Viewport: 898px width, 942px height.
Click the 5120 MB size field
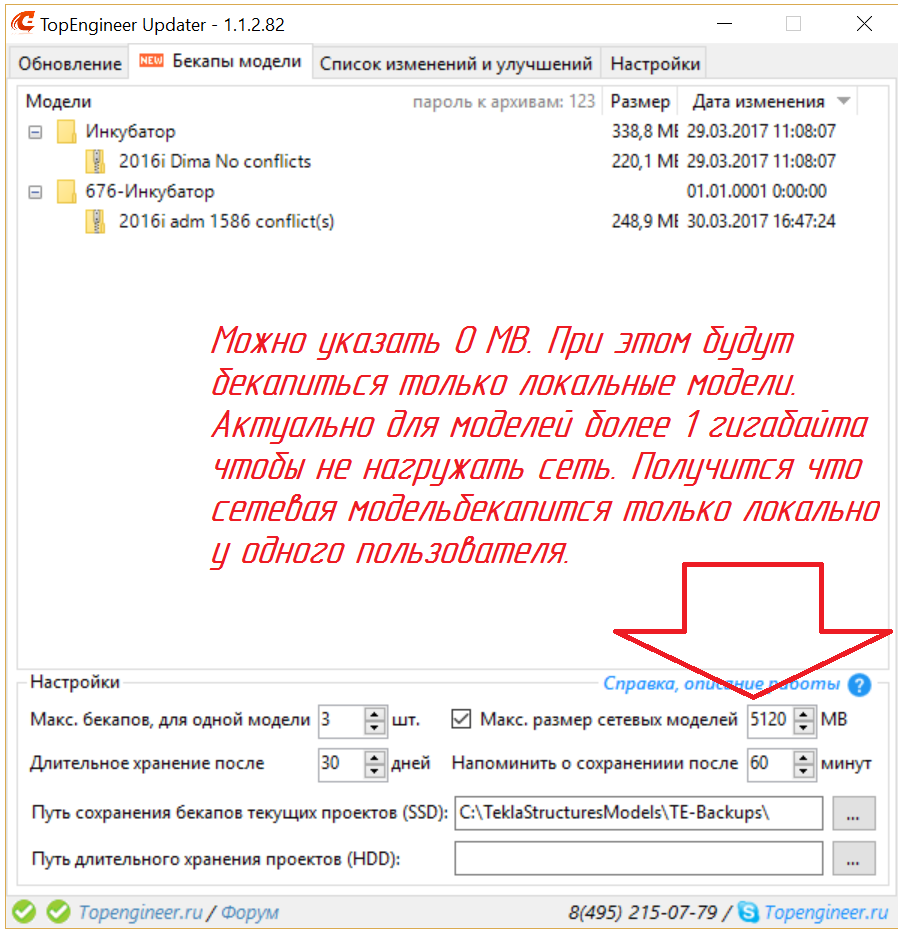click(x=771, y=720)
